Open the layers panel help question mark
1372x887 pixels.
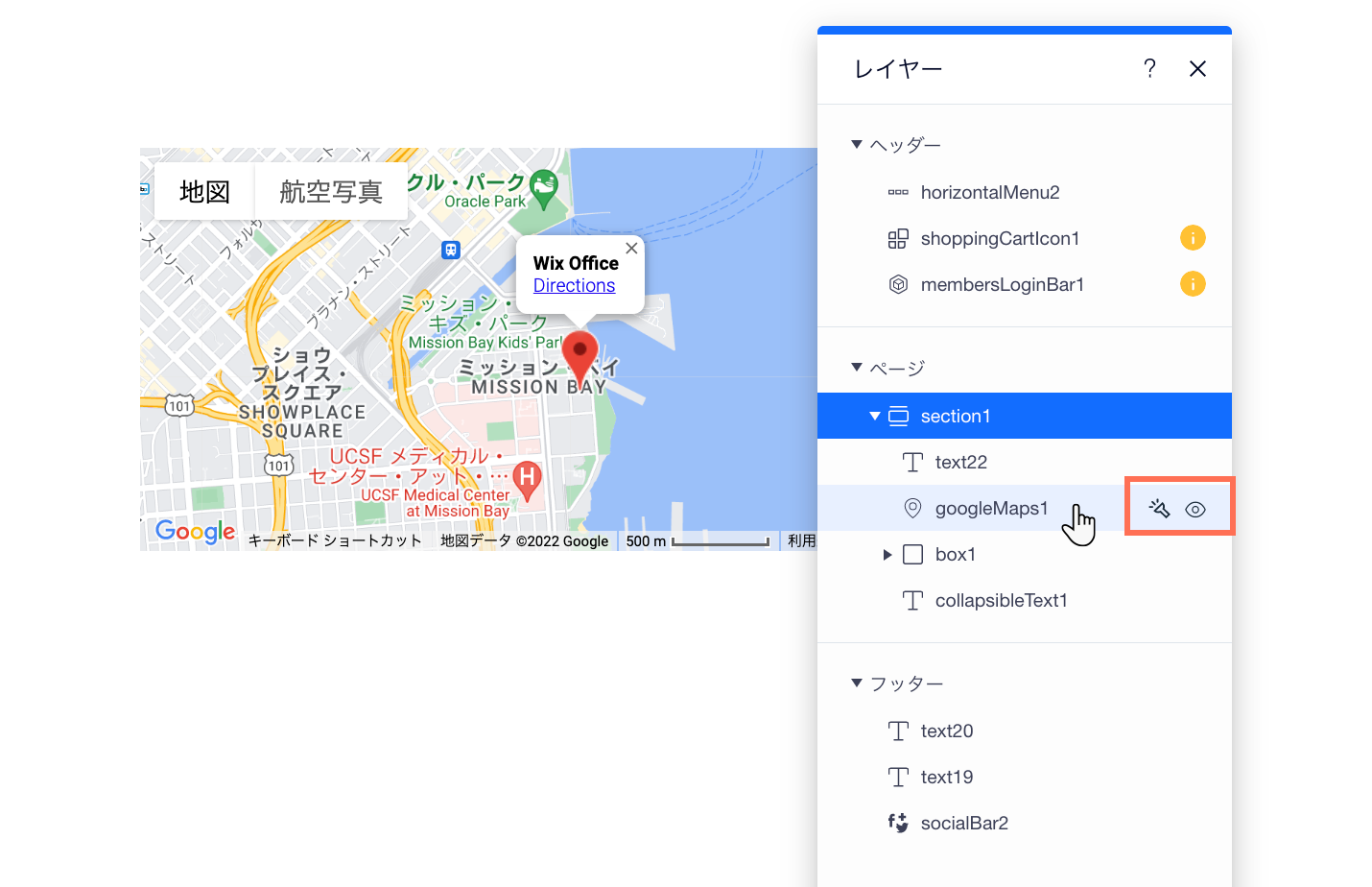1149,68
